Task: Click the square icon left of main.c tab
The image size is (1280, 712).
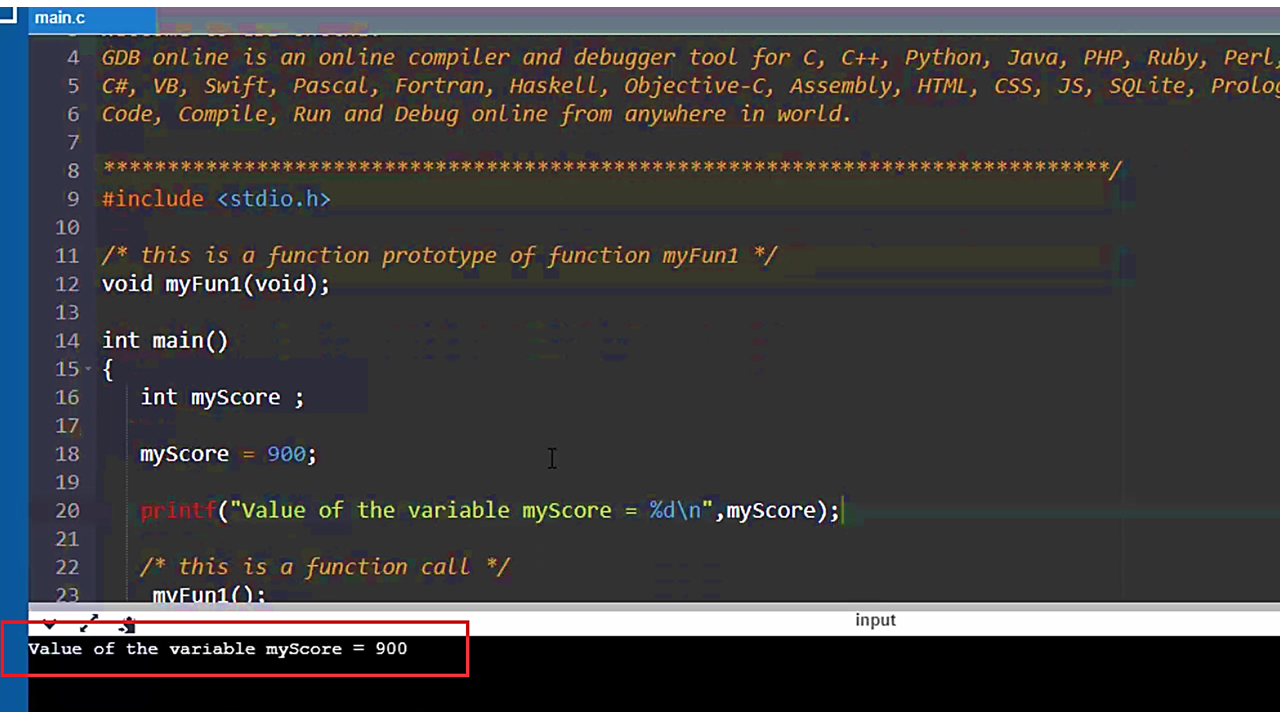Action: coord(9,13)
